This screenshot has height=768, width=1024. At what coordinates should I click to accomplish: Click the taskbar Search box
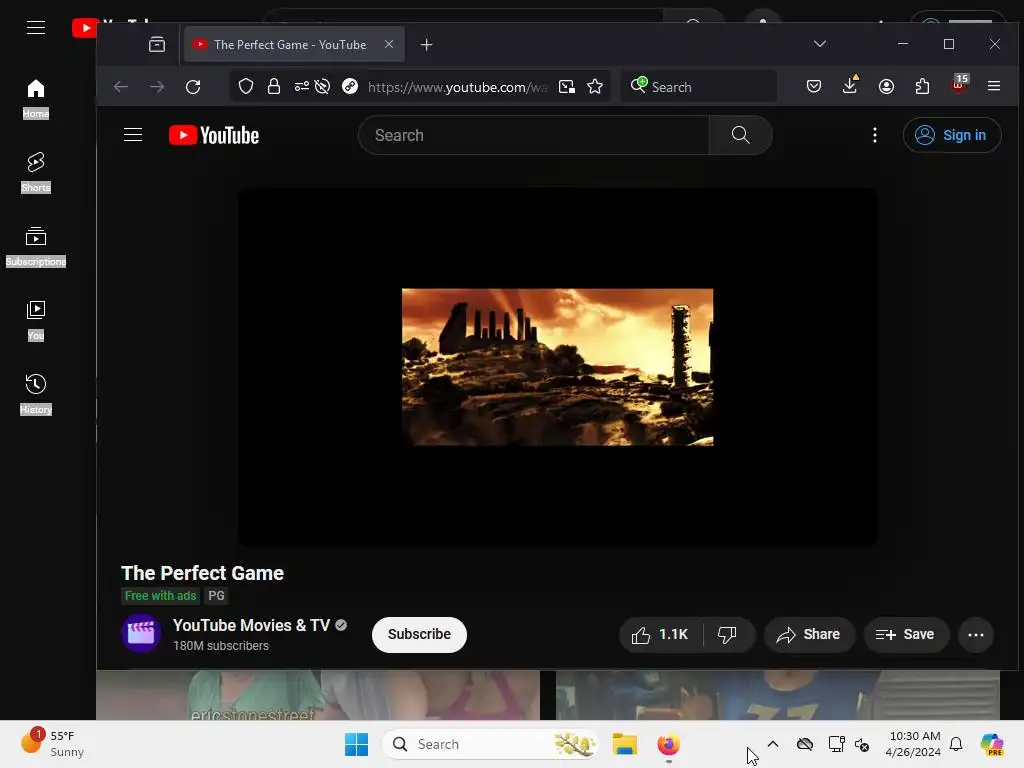pos(490,744)
